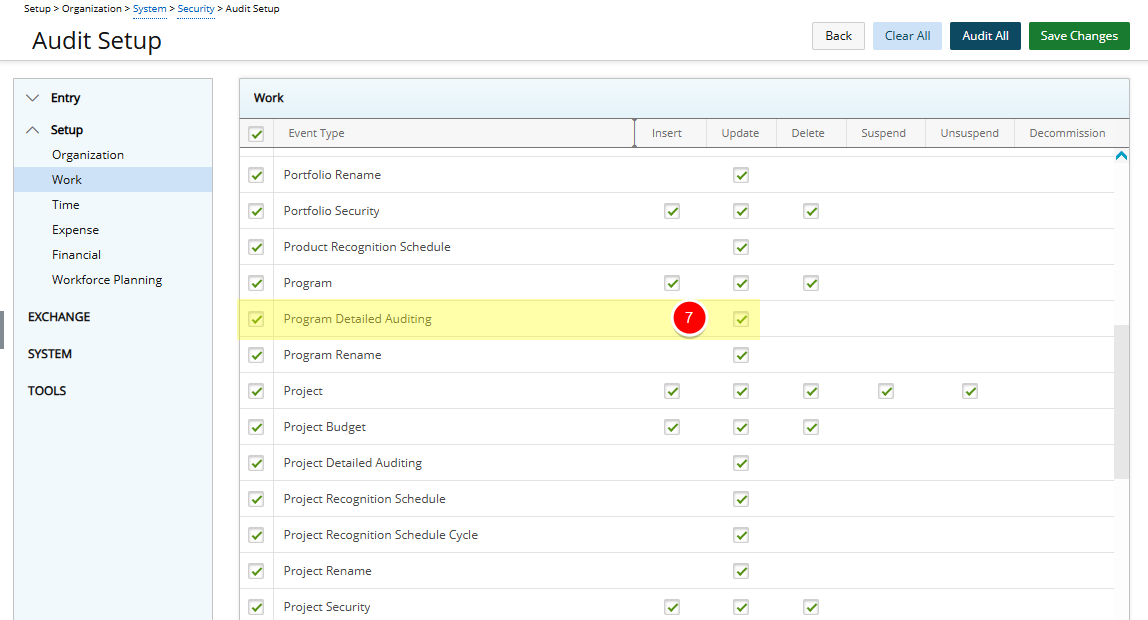Click the Clear All button
Screen dimensions: 1148x620
pyautogui.click(x=907, y=36)
